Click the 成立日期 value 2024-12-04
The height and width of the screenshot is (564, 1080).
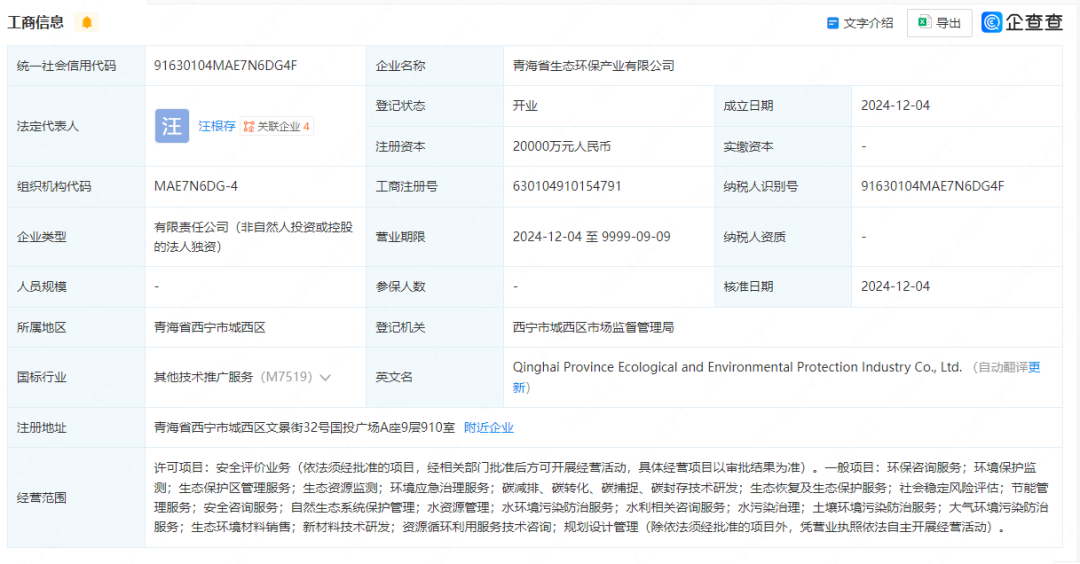[895, 106]
